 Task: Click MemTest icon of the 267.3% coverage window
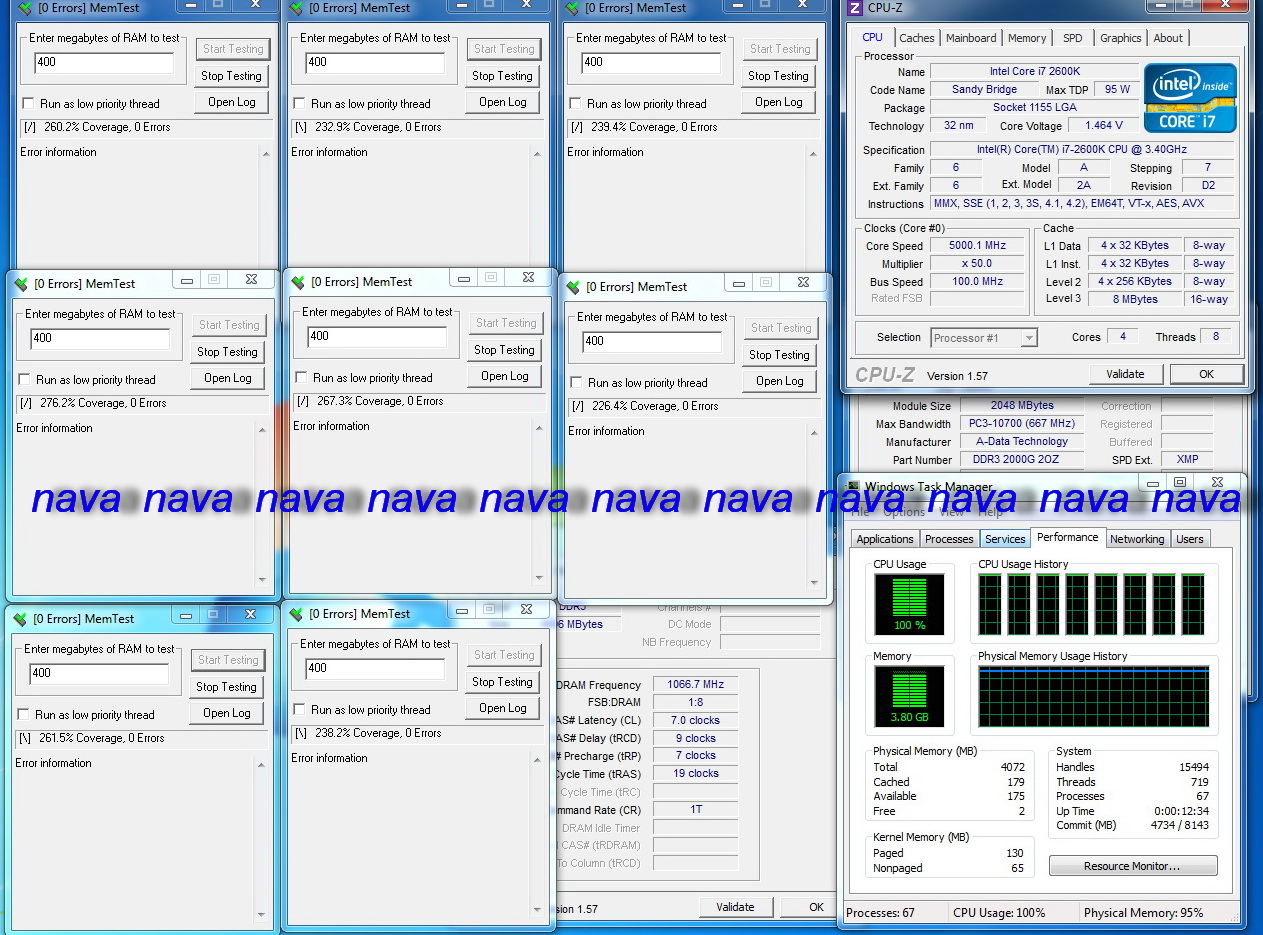[x=298, y=282]
